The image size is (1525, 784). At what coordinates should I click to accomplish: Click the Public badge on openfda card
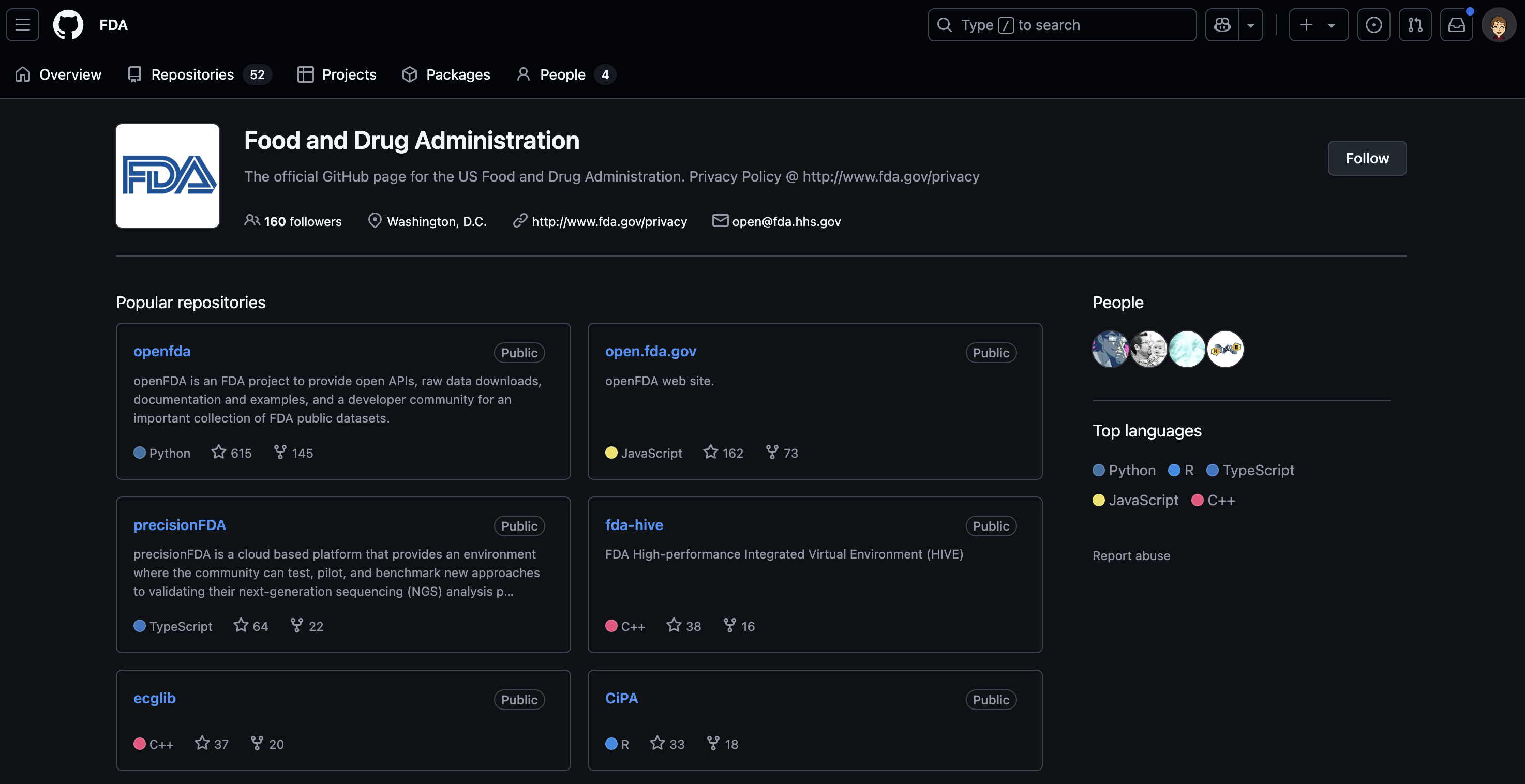(519, 353)
